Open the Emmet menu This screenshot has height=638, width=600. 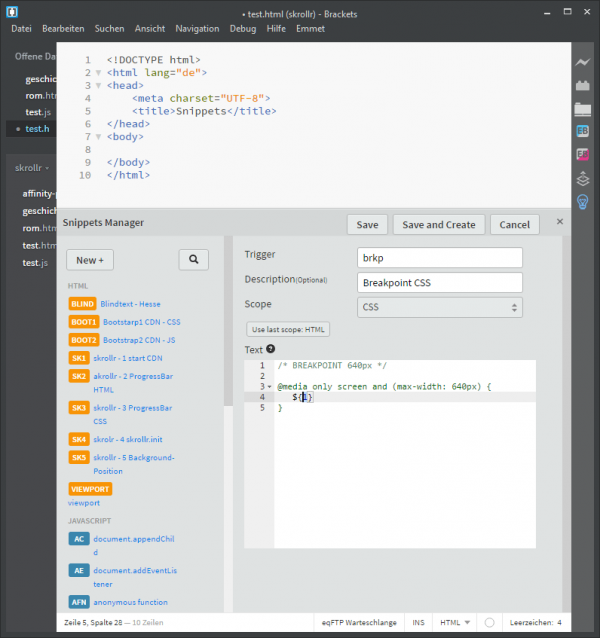coord(310,28)
